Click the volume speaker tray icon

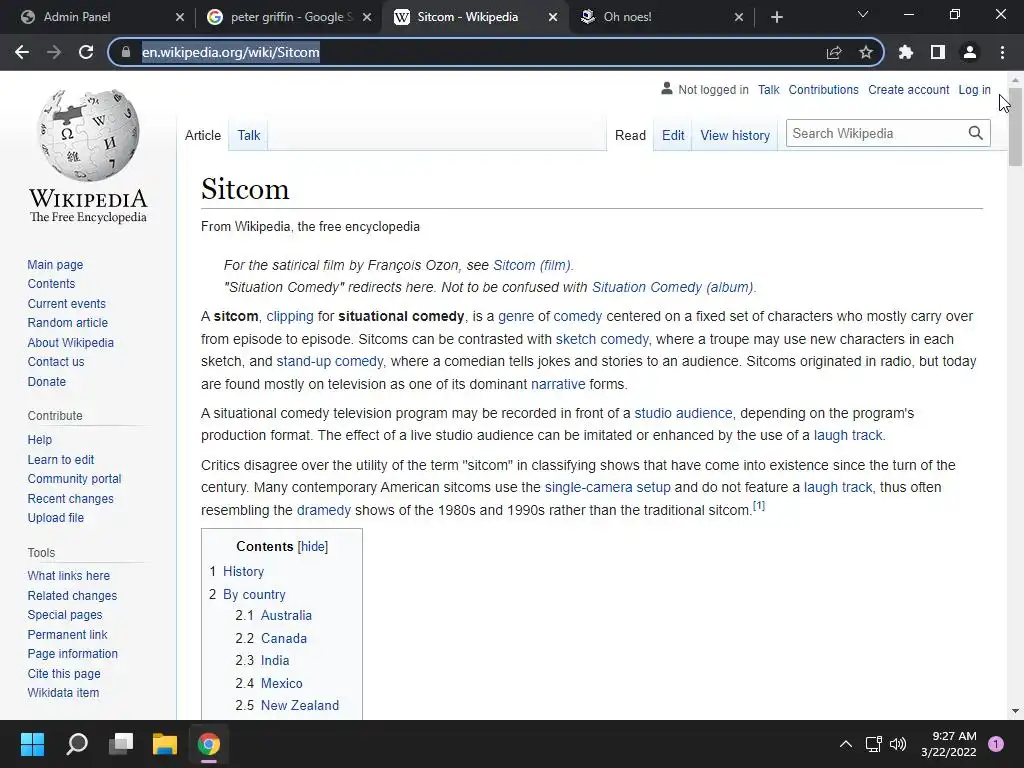(x=899, y=744)
